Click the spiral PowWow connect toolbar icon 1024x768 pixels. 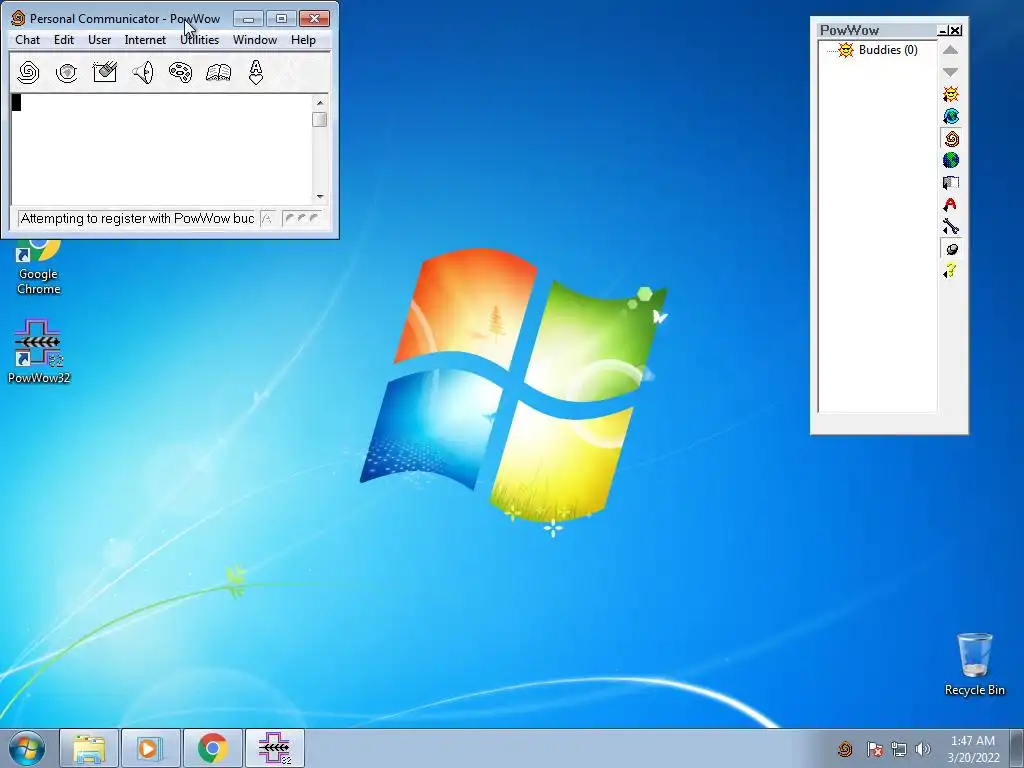28,72
